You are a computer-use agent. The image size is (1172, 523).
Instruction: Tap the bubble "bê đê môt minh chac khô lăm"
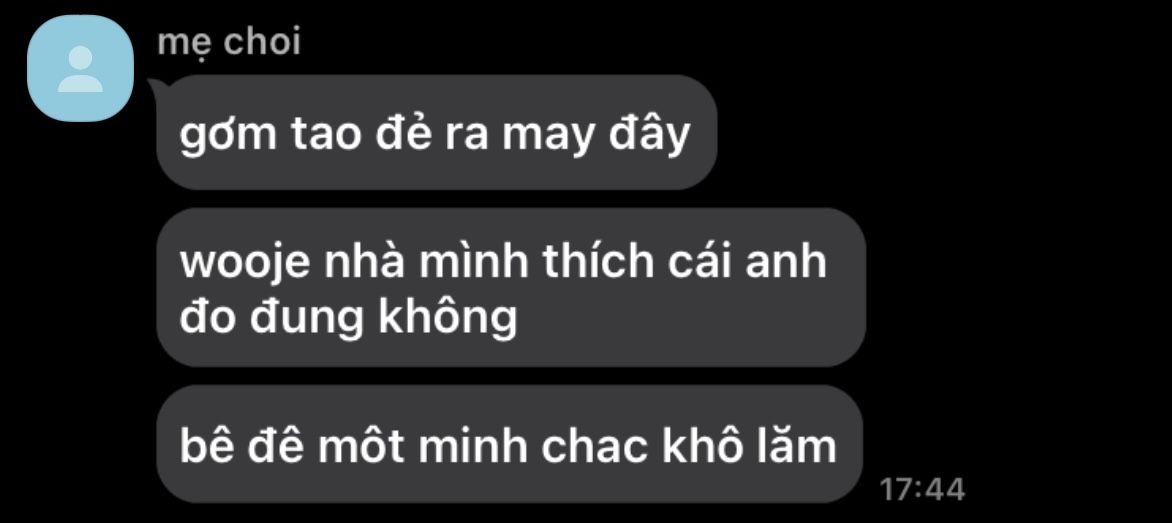pyautogui.click(x=510, y=444)
